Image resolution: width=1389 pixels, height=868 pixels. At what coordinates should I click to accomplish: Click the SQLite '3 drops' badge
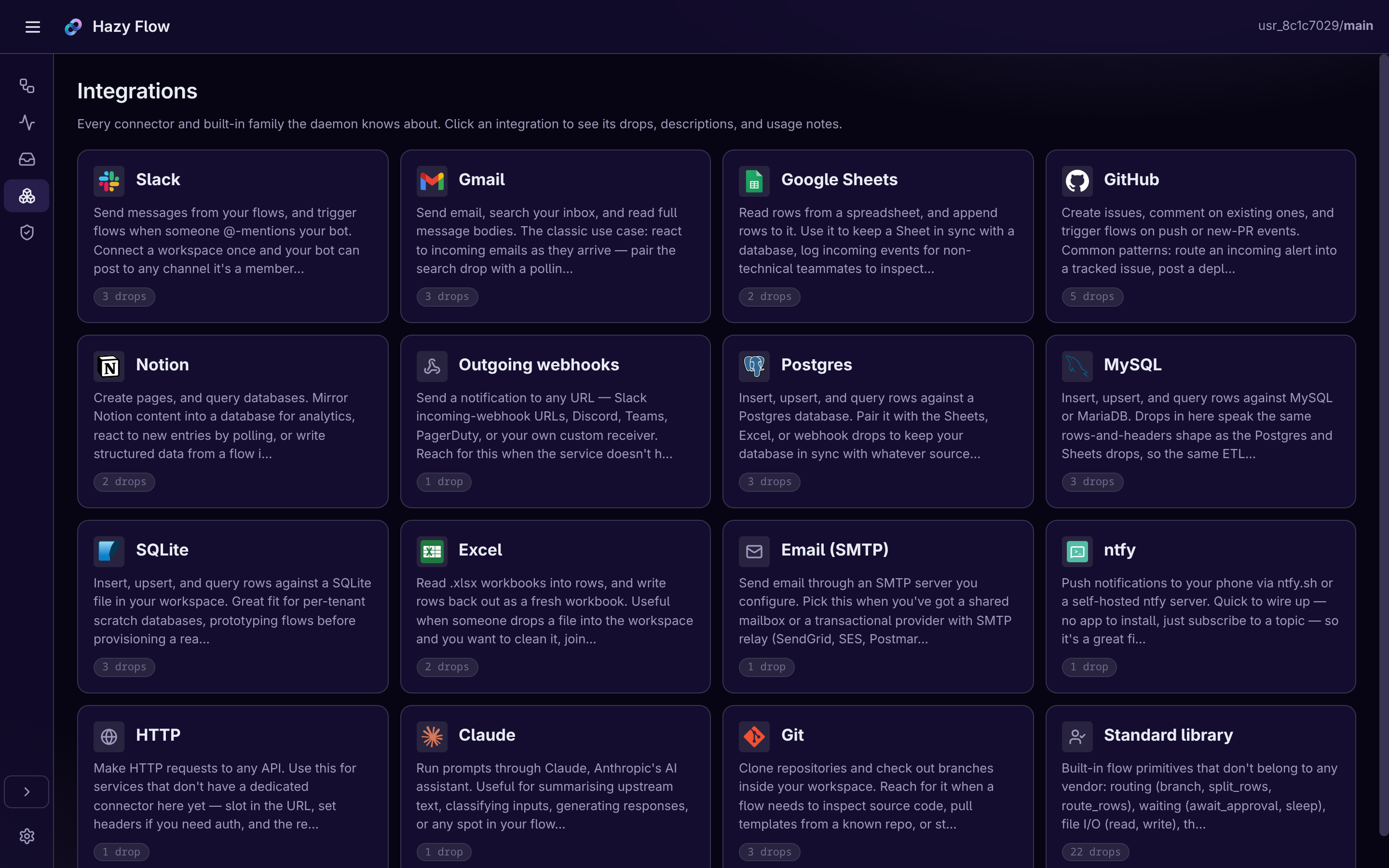click(x=124, y=667)
